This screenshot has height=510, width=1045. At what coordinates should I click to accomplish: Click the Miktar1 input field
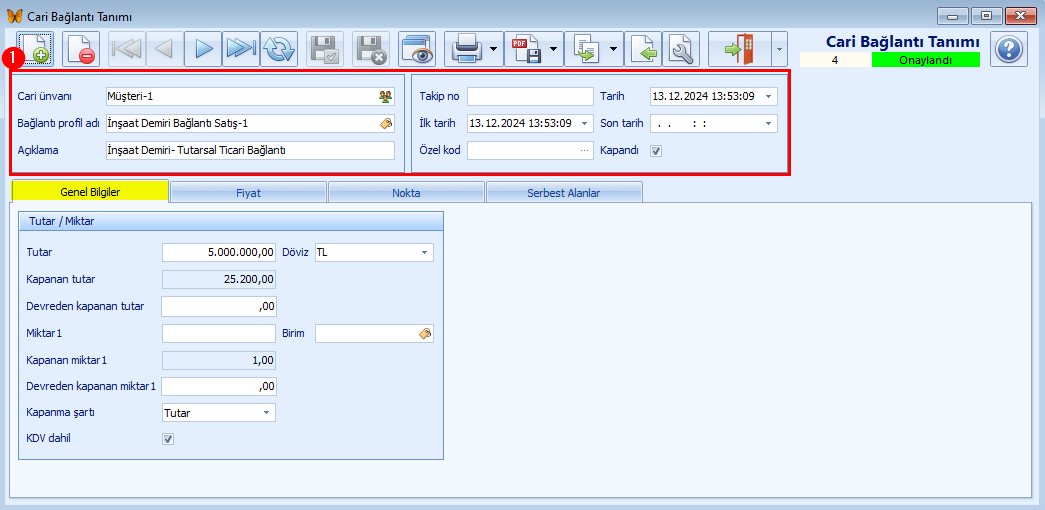tap(219, 333)
